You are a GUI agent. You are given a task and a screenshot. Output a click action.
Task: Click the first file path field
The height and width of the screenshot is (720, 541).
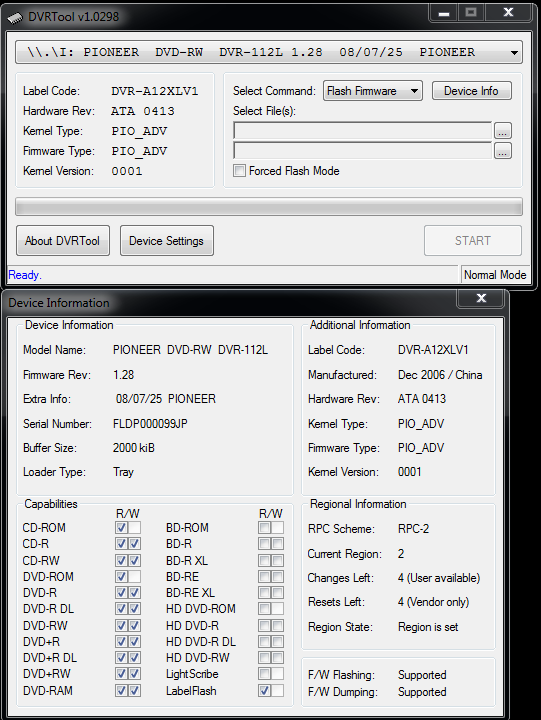[x=362, y=131]
